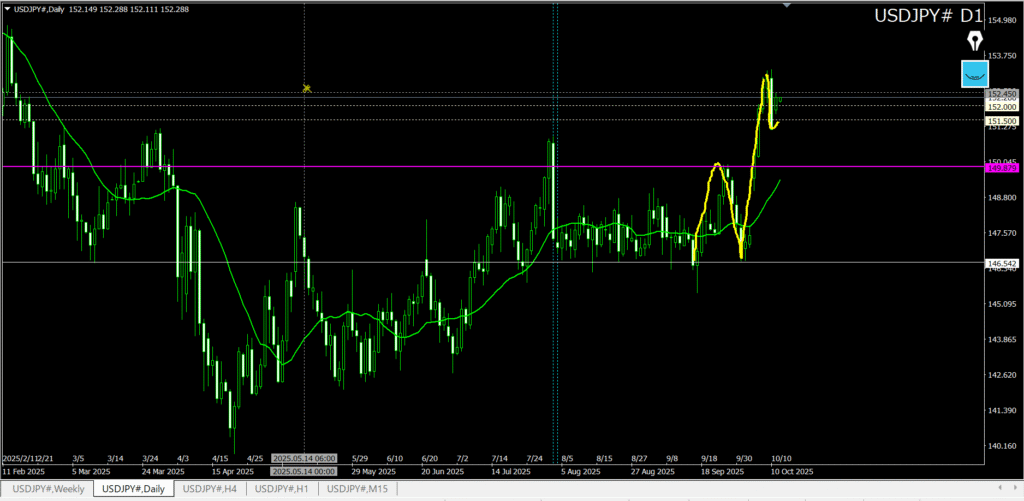Click the blue smile indicator button

click(974, 73)
